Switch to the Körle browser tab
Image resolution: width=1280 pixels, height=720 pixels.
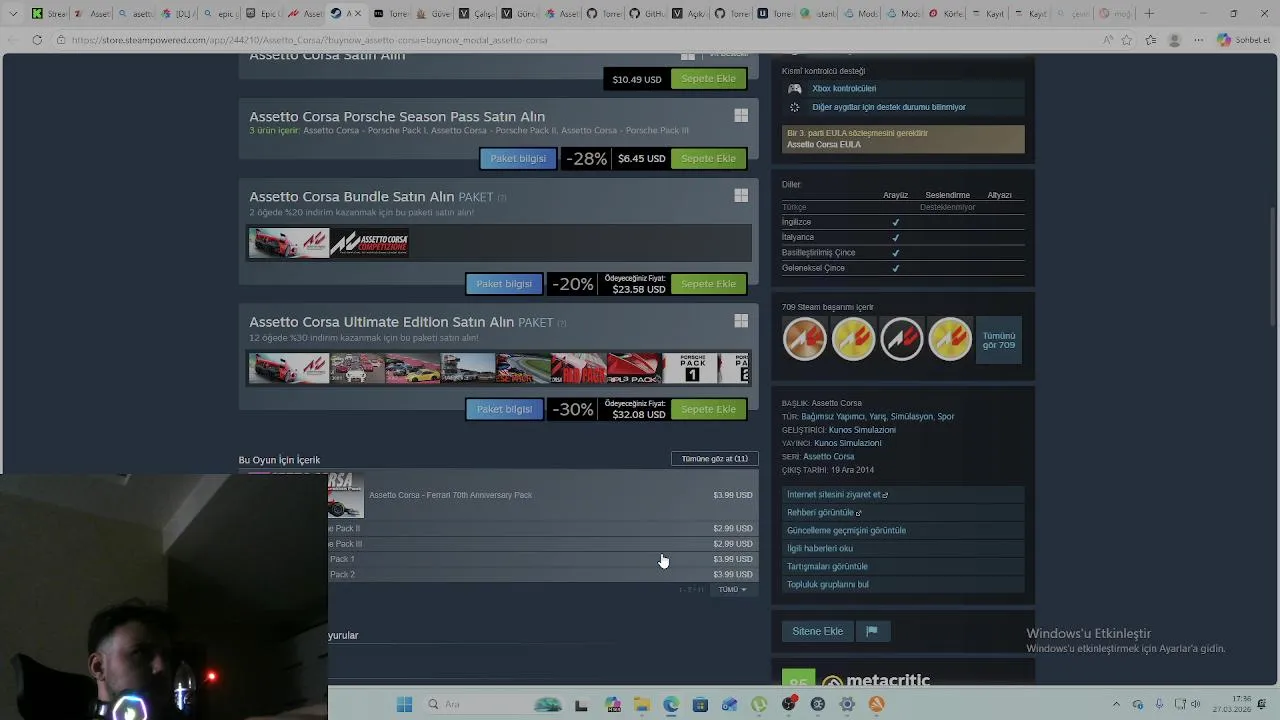[947, 13]
